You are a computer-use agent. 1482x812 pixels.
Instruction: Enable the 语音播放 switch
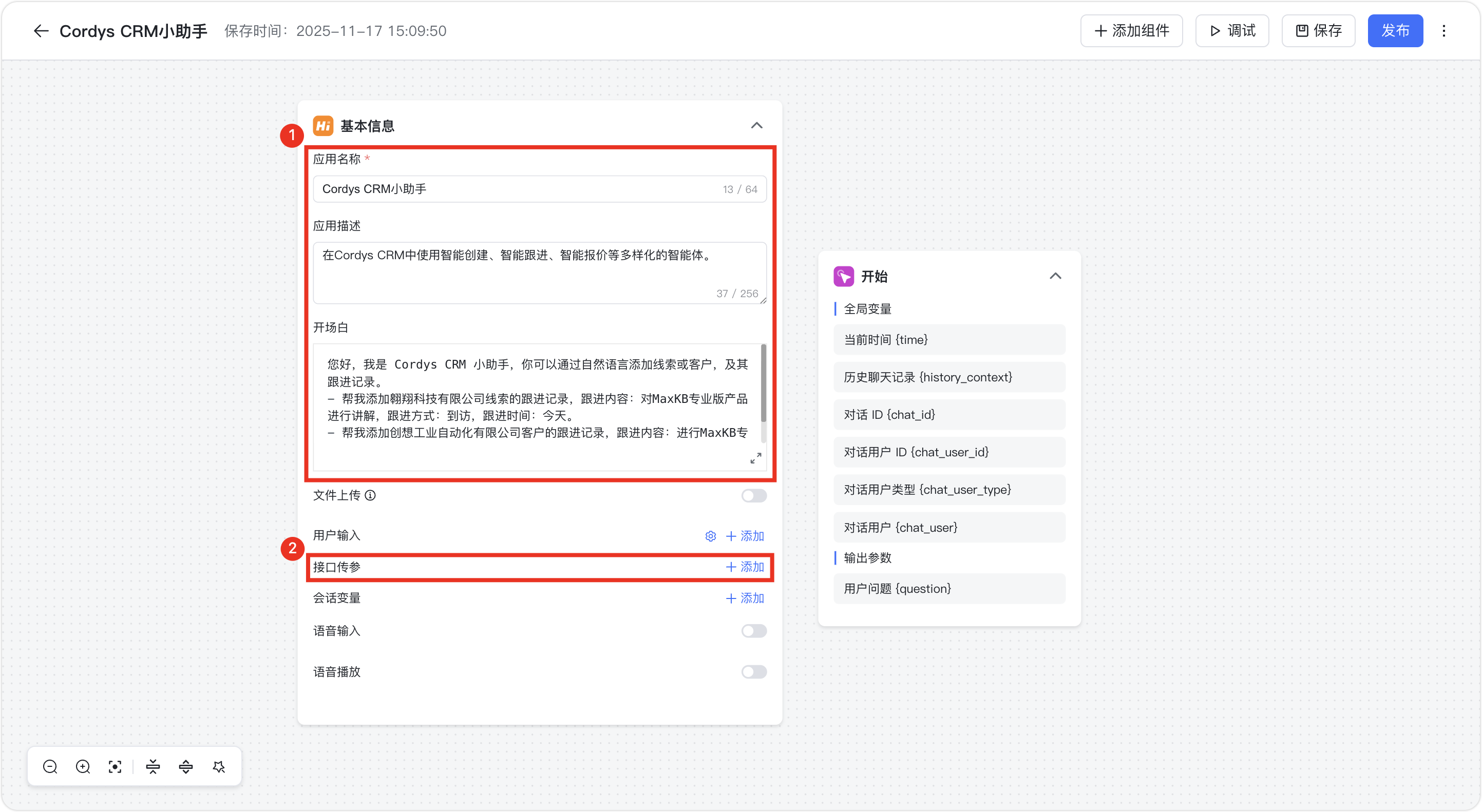(x=754, y=672)
